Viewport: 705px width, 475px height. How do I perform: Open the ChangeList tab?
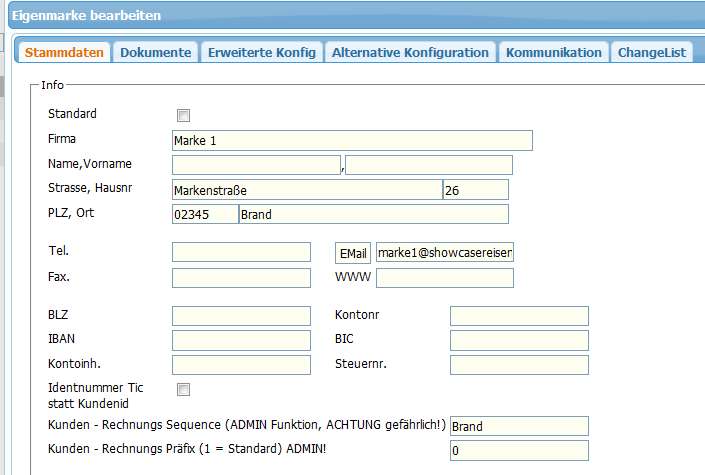[x=652, y=52]
